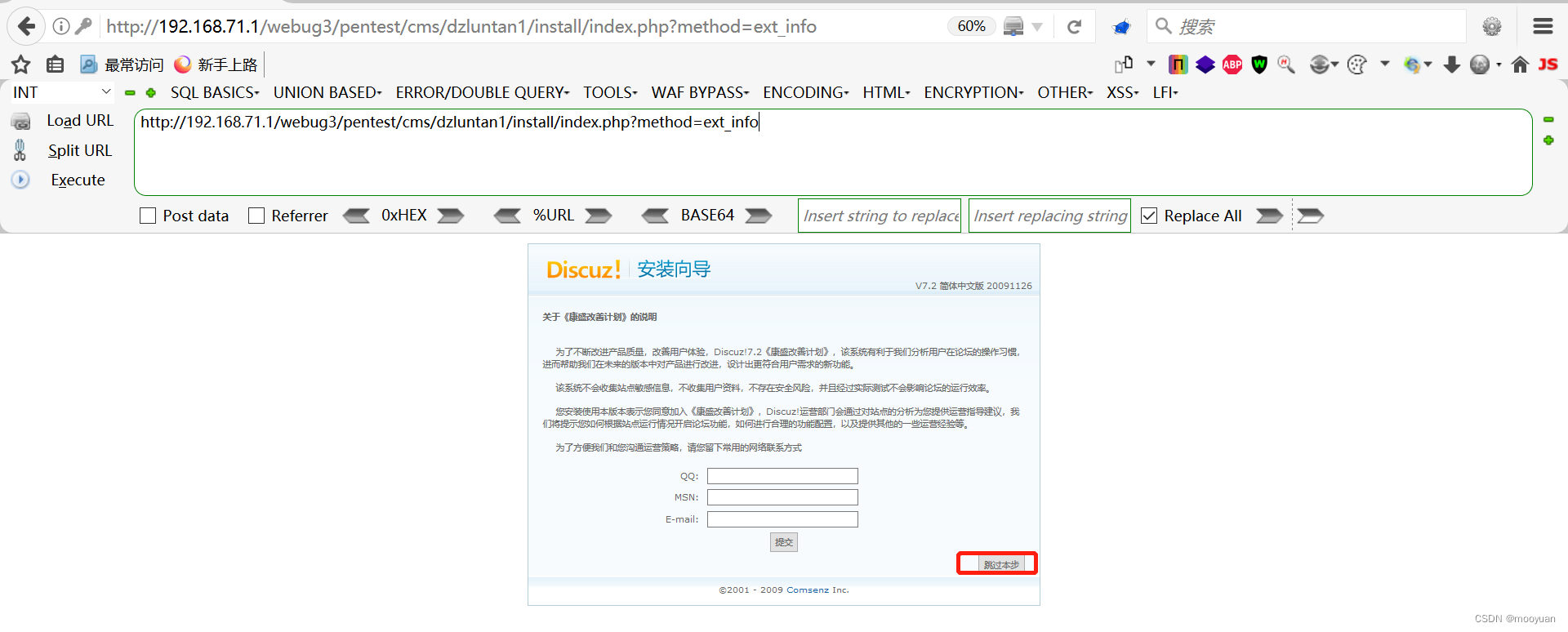This screenshot has height=632, width=1568.
Task: Open the INT type dropdown
Action: pos(62,92)
